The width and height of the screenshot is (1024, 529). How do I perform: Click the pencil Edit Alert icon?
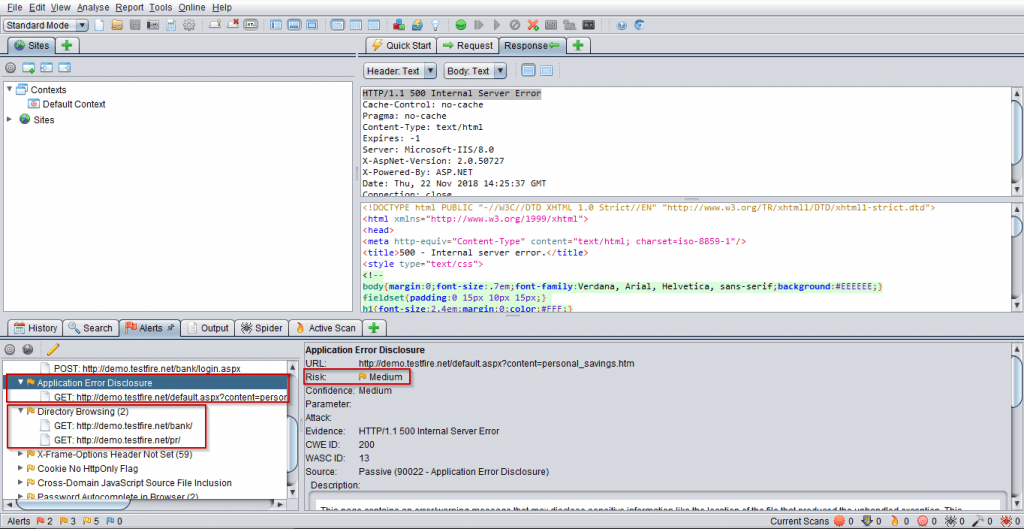pos(53,349)
